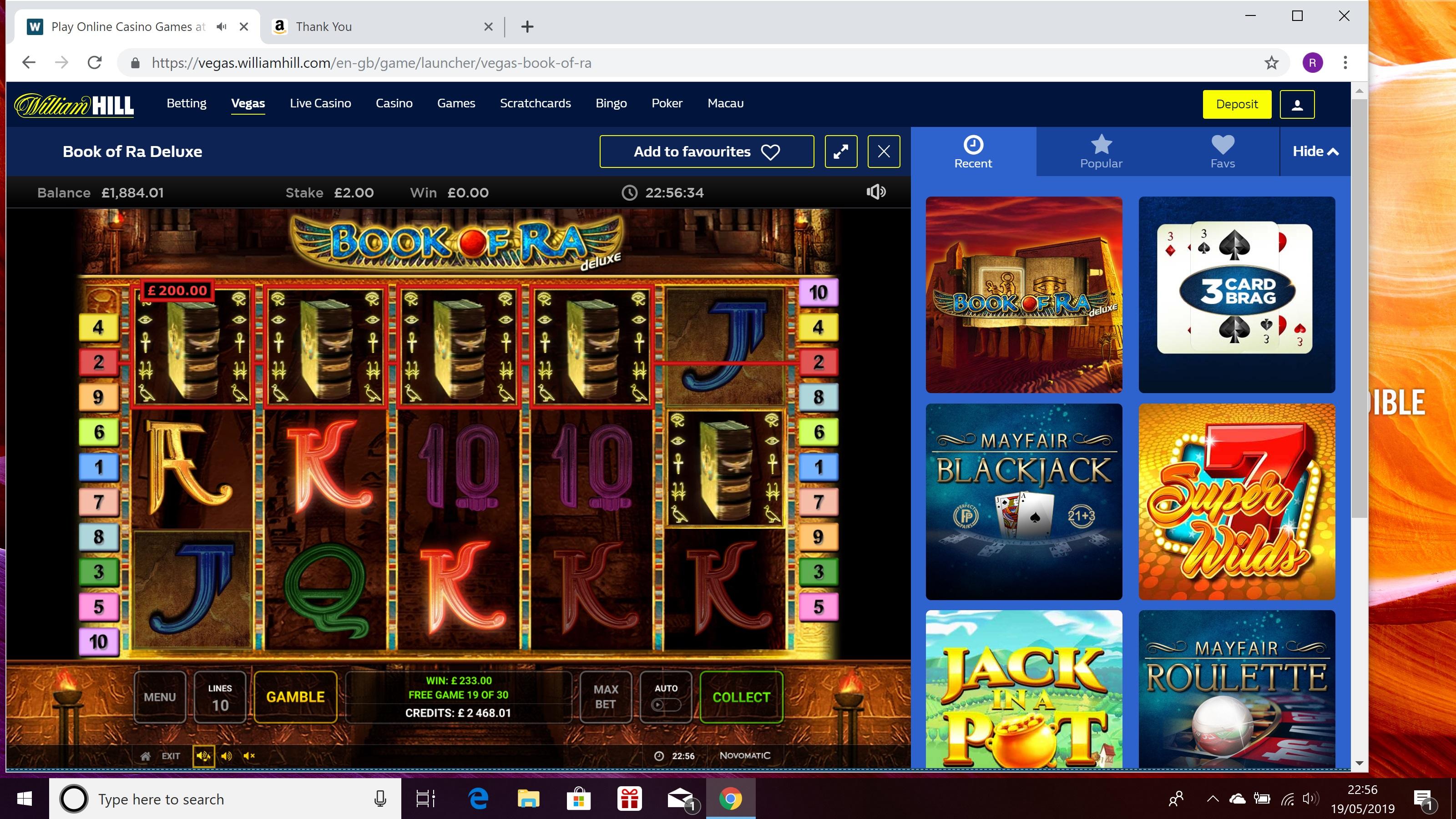Open the Action Center notifications icon
Image resolution: width=1456 pixels, height=819 pixels.
pos(1423,799)
